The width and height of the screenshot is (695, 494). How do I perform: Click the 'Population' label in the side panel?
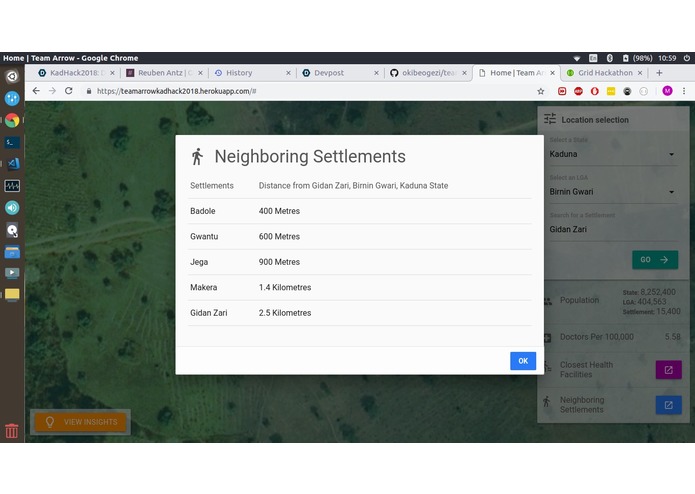click(579, 300)
